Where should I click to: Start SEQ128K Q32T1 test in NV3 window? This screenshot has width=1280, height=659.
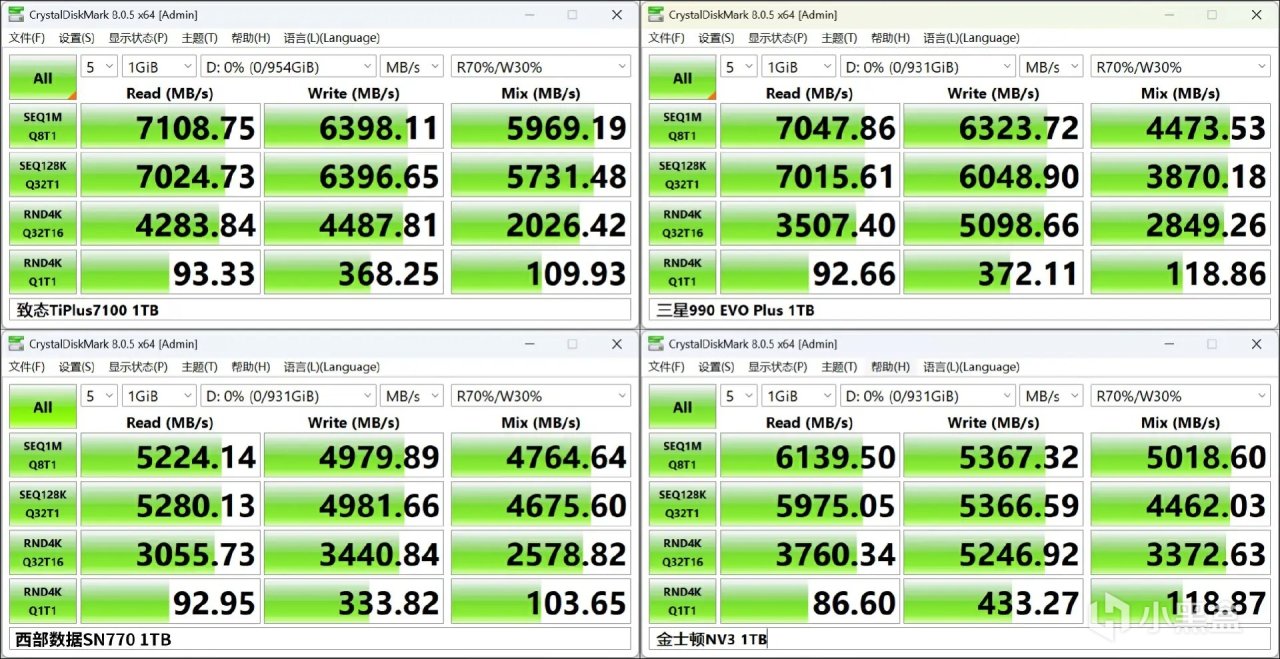(x=683, y=504)
